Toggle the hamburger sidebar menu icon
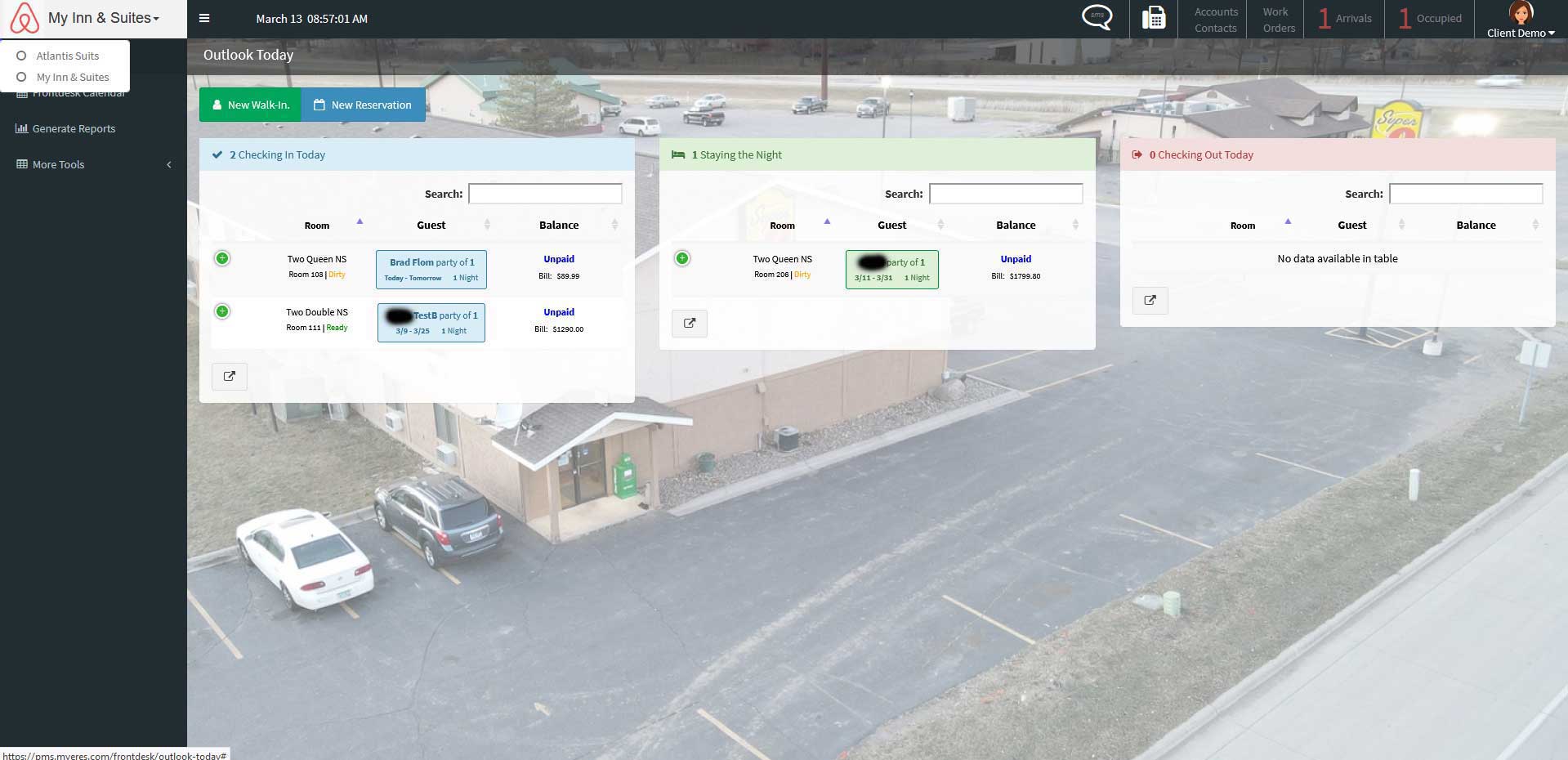 [204, 18]
